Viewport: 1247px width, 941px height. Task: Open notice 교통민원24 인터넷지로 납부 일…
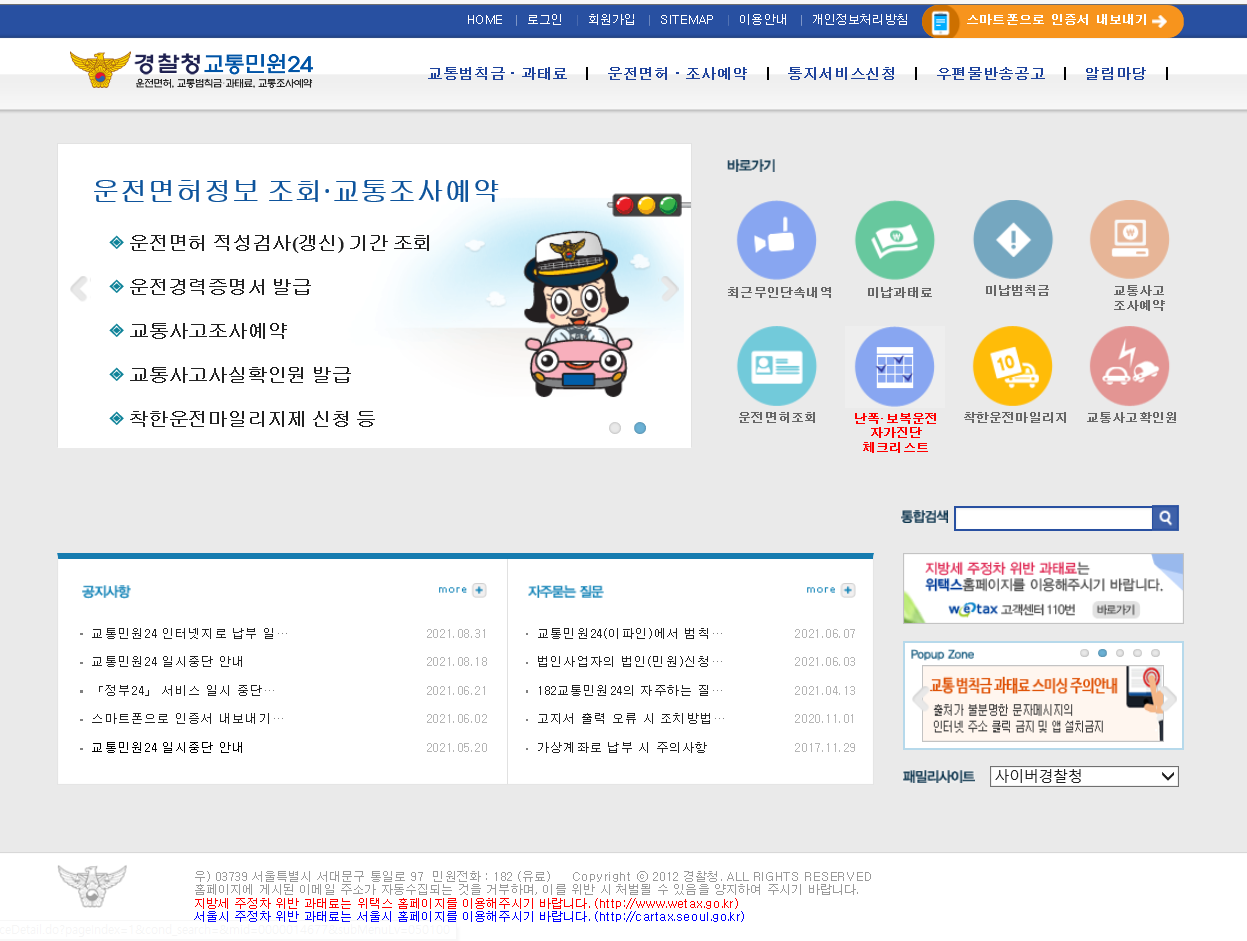click(189, 634)
